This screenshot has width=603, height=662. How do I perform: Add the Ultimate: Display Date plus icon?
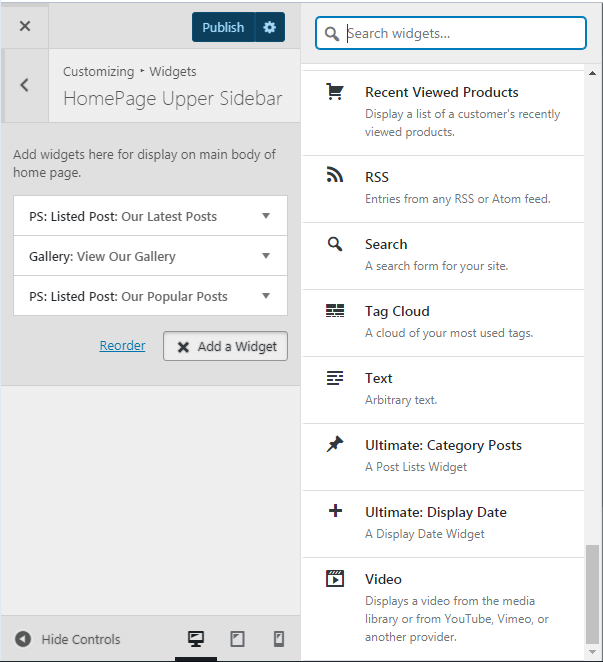click(x=335, y=511)
